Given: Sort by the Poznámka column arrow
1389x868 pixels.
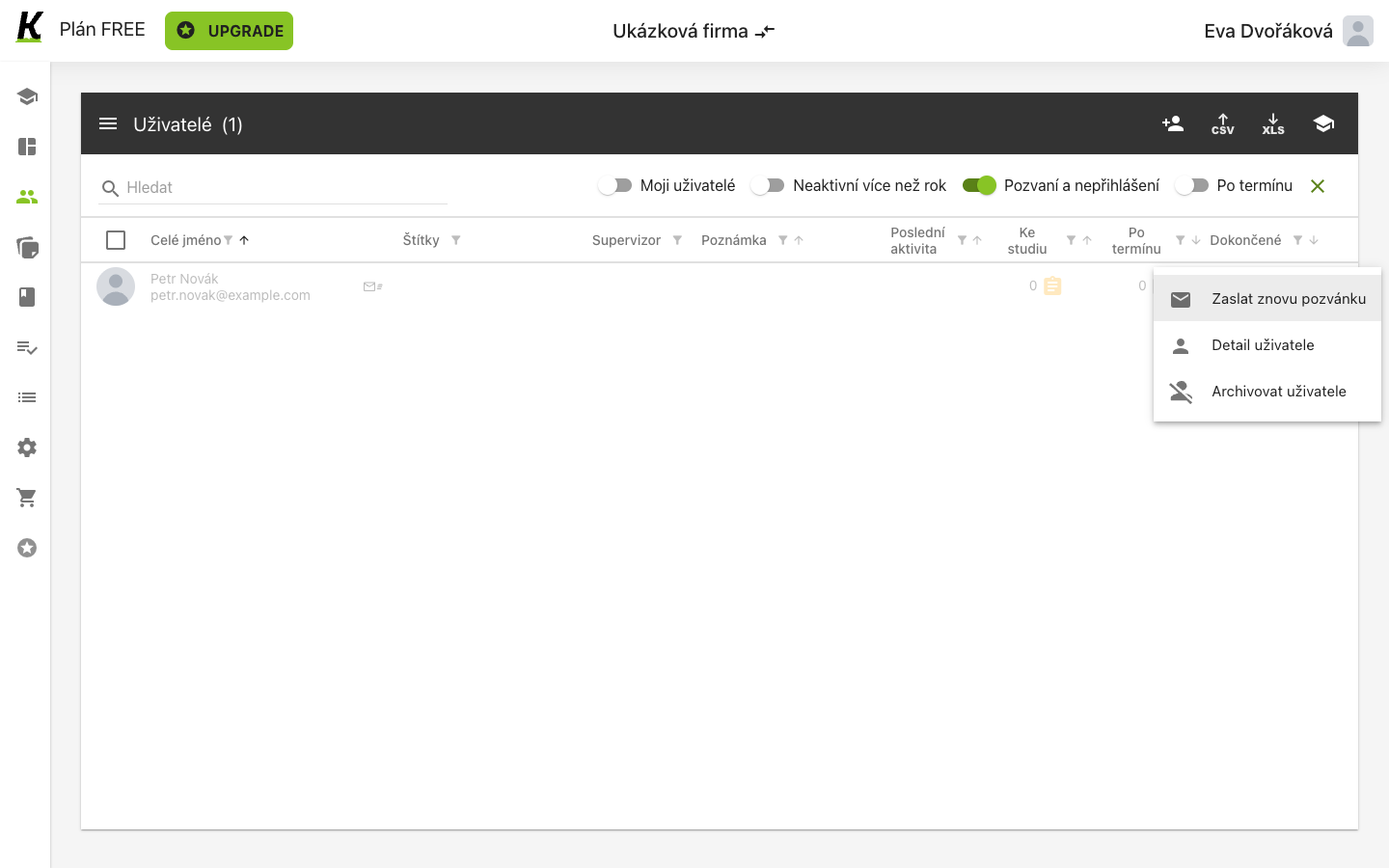Looking at the screenshot, I should point(799,240).
